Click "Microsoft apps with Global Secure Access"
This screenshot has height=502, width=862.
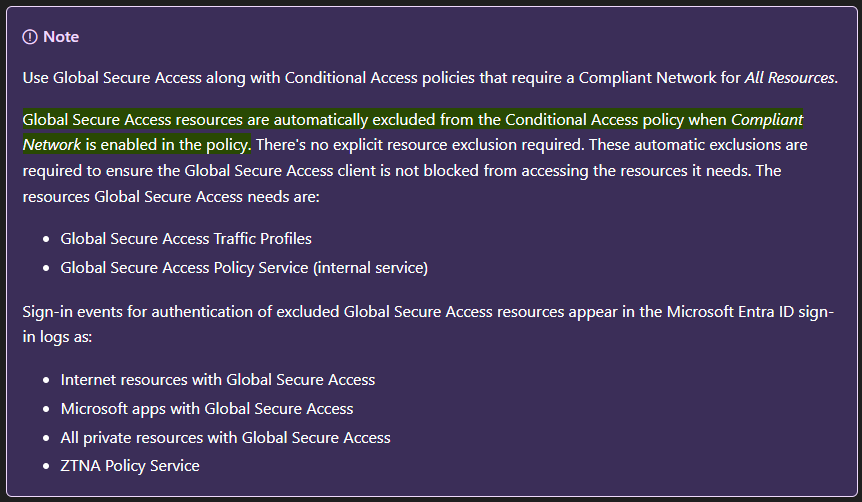pyautogui.click(x=207, y=408)
